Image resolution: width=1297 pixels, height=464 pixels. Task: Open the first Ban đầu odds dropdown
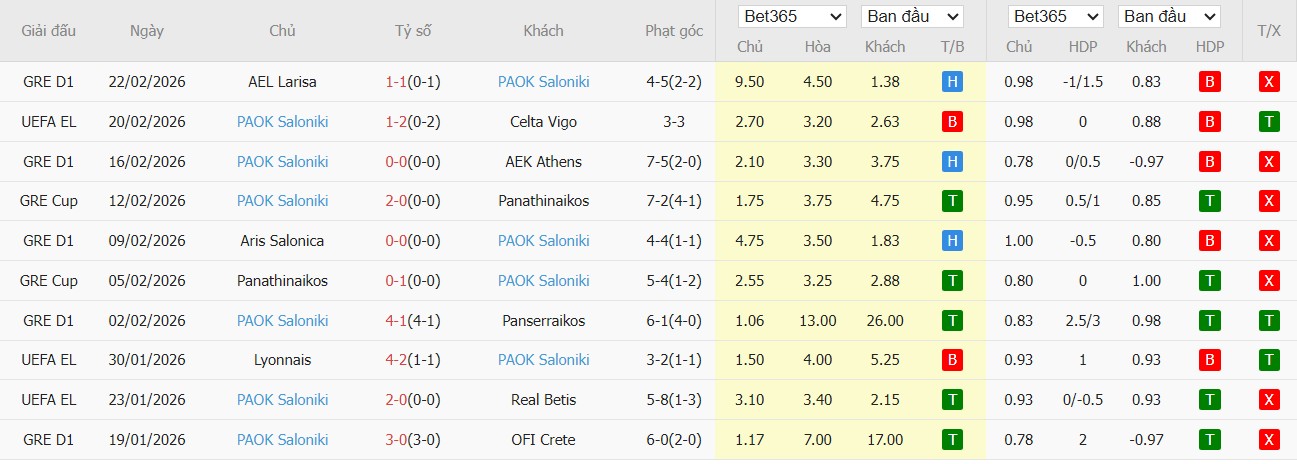click(911, 17)
